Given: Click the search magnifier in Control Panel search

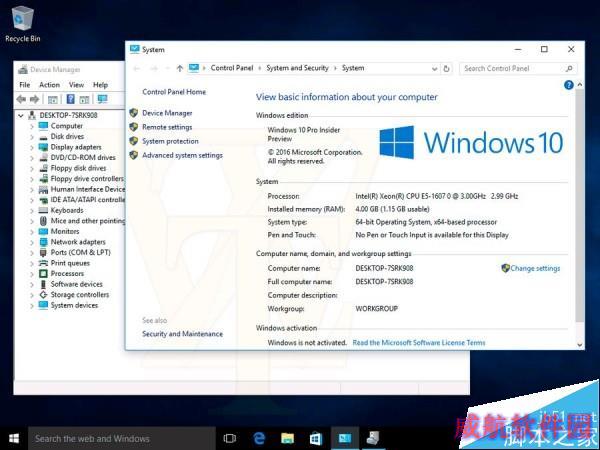Looking at the screenshot, I should (569, 68).
